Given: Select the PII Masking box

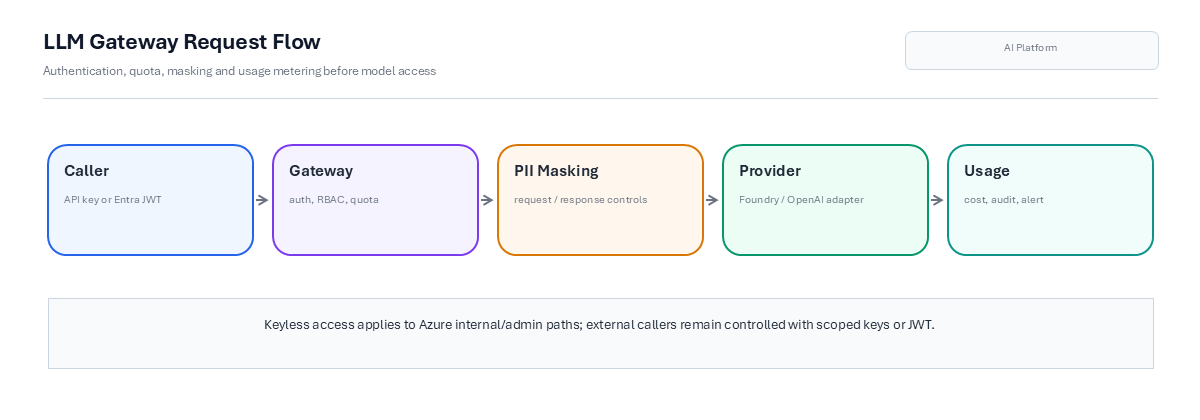Looking at the screenshot, I should tap(601, 200).
